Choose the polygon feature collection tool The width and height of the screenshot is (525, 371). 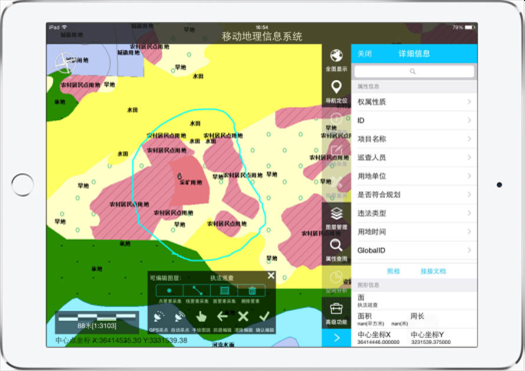pos(225,291)
